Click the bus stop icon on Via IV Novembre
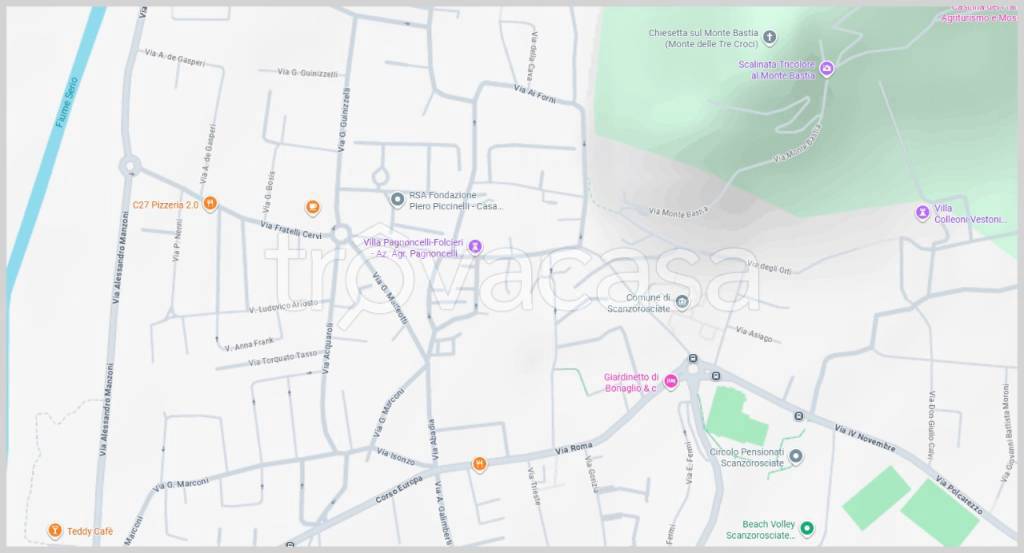This screenshot has height=553, width=1024. pyautogui.click(x=798, y=416)
